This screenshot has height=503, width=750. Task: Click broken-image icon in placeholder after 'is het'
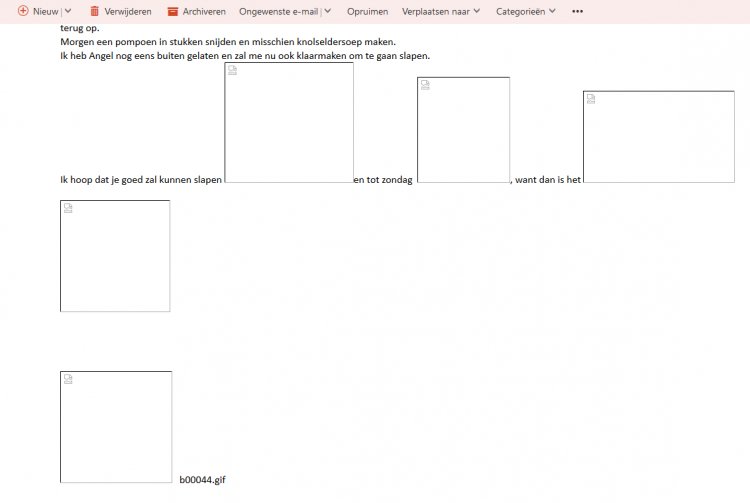[x=591, y=99]
